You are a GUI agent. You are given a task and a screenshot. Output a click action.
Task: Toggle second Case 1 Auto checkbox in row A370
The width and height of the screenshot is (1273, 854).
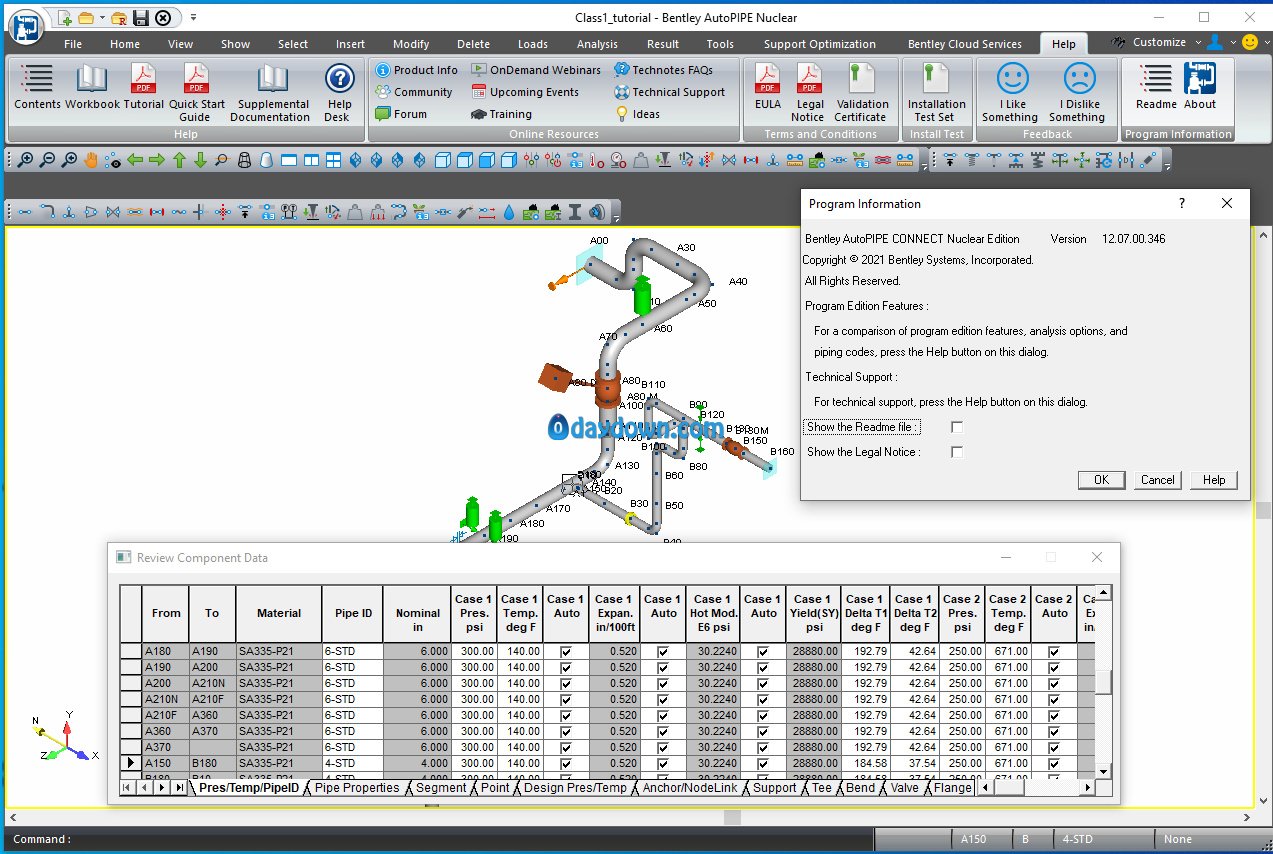tap(663, 747)
